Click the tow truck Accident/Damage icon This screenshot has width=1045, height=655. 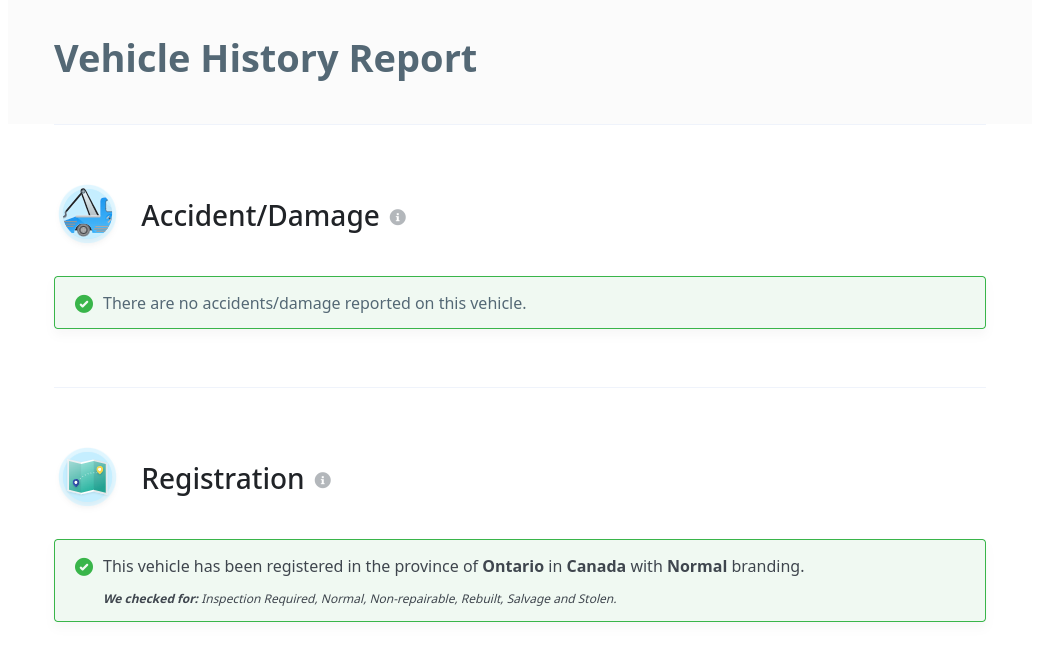(x=87, y=215)
